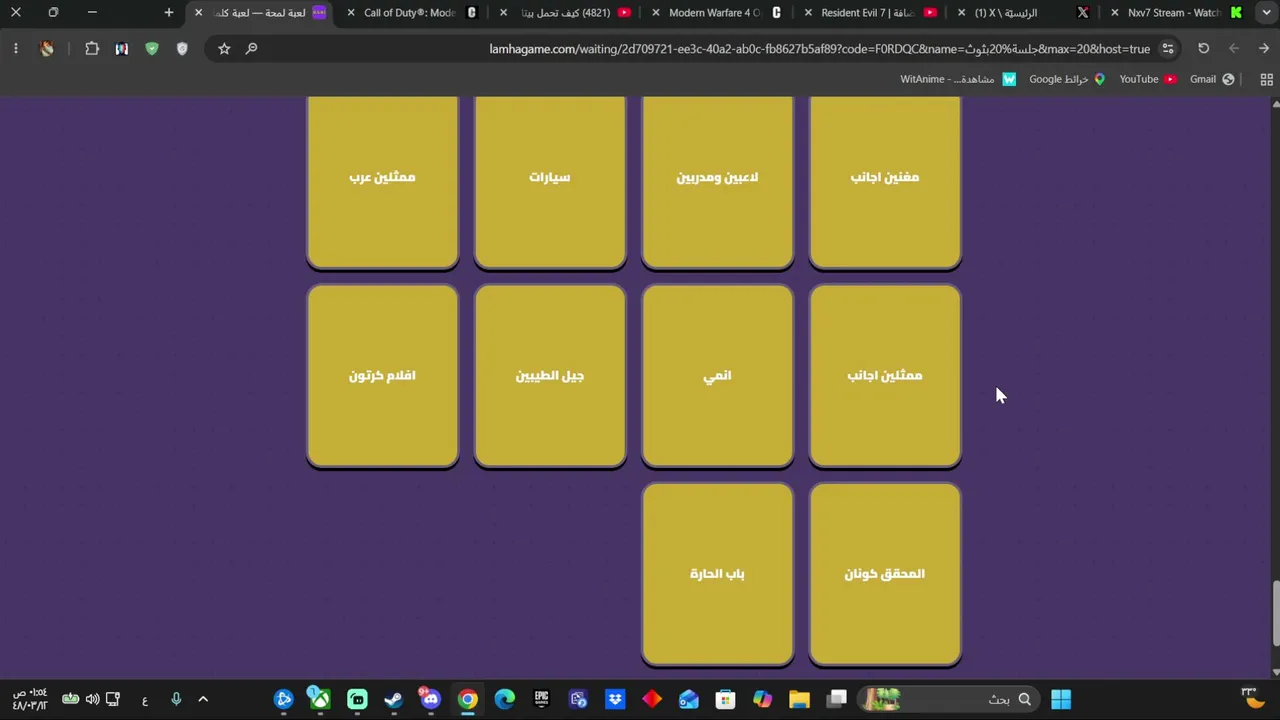This screenshot has height=720, width=1280.
Task: Click the taskbar بحث search box
Action: (x=950, y=699)
